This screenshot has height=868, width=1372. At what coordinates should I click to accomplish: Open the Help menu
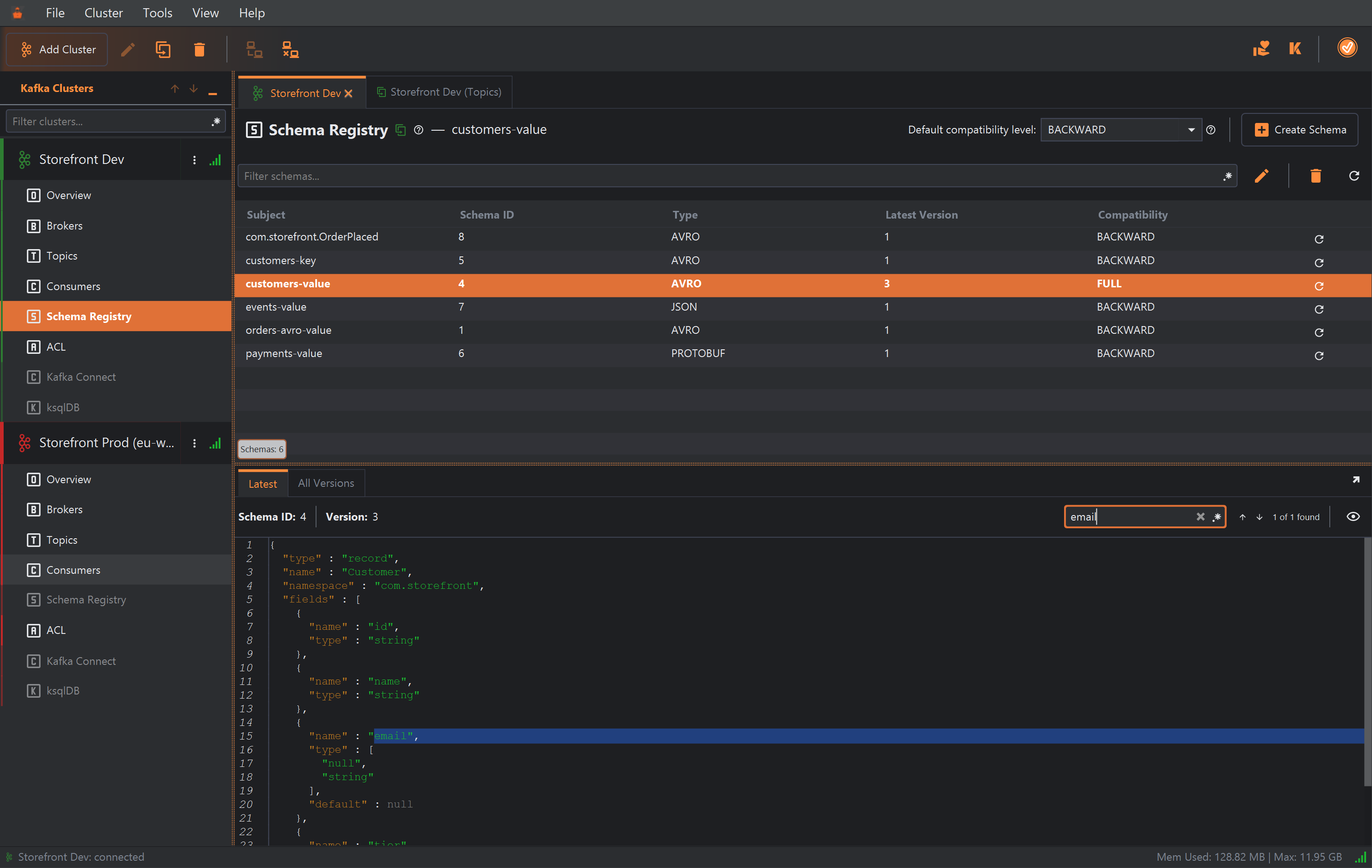pyautogui.click(x=251, y=13)
